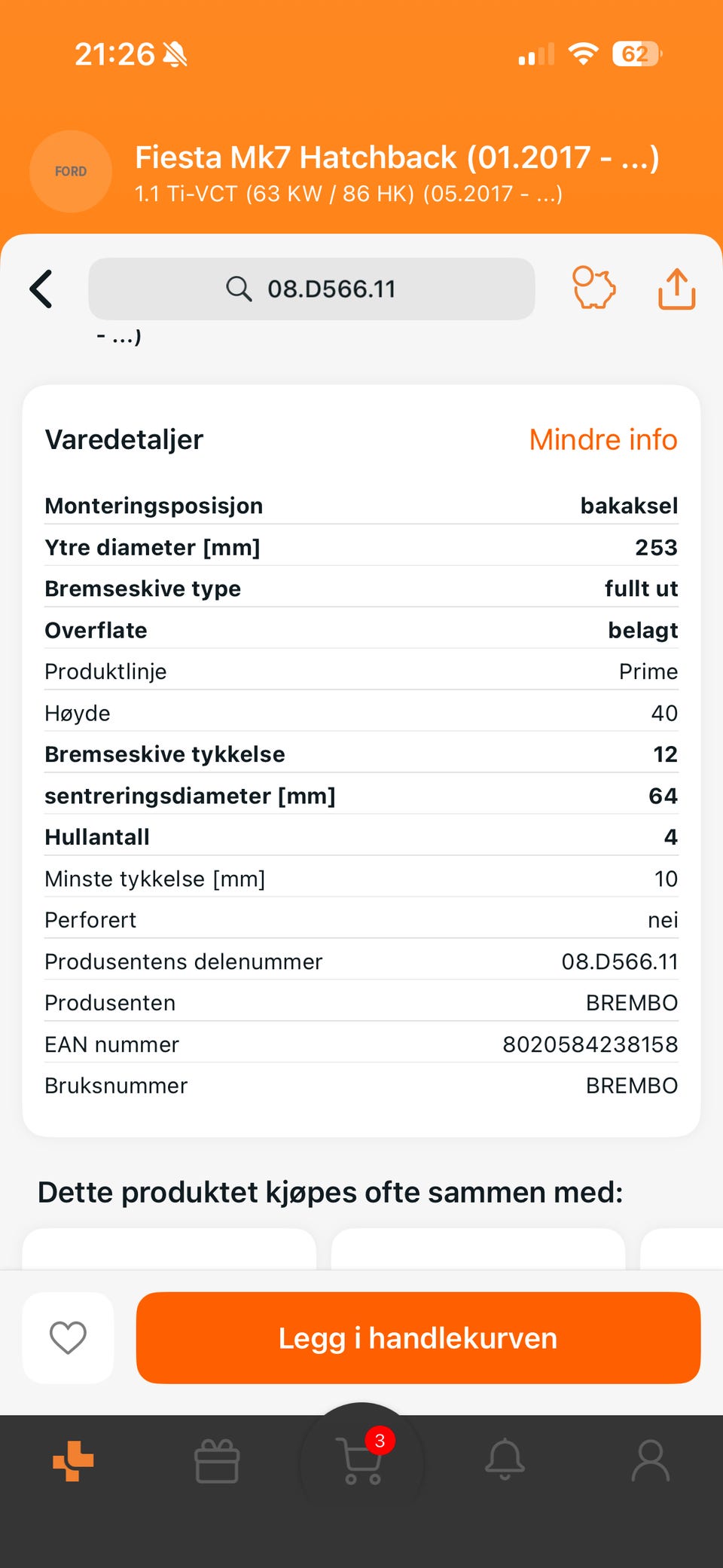Open the notifications bell tab
Image resolution: width=723 pixels, height=1568 pixels.
tap(505, 1459)
